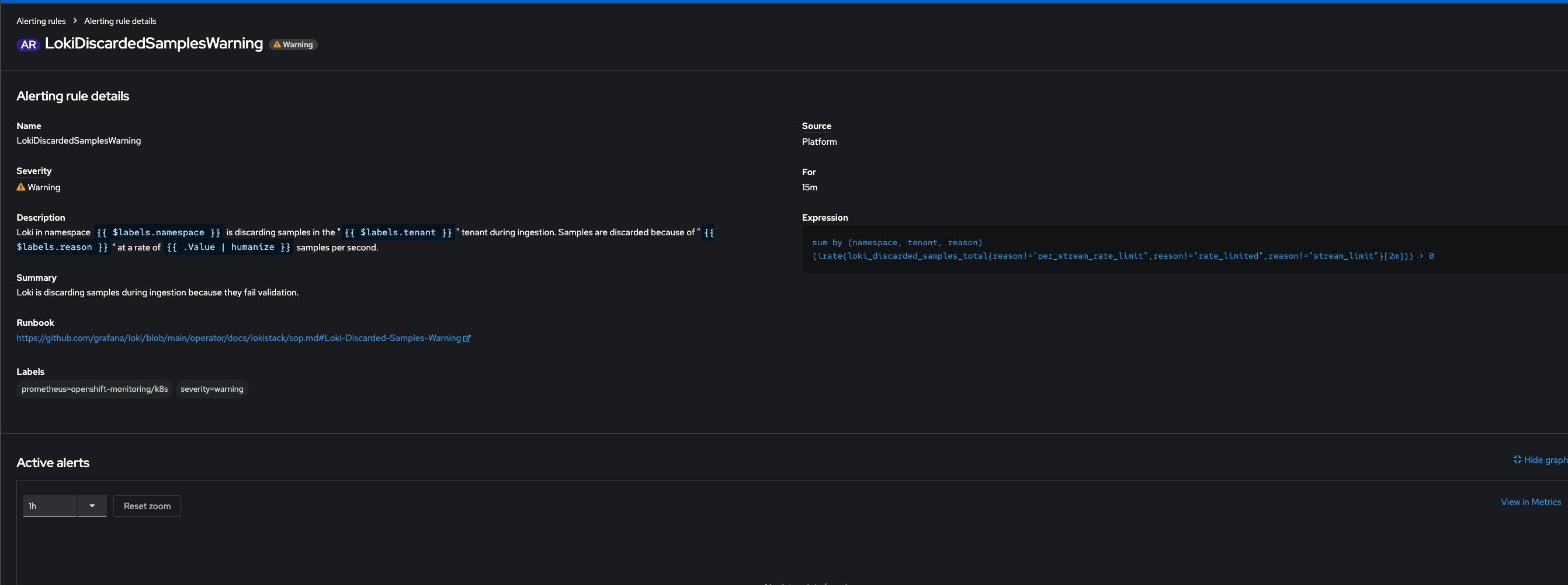1568x585 pixels.
Task: Click the Name value LokiDiscardedSamplesWarning
Action: [78, 141]
